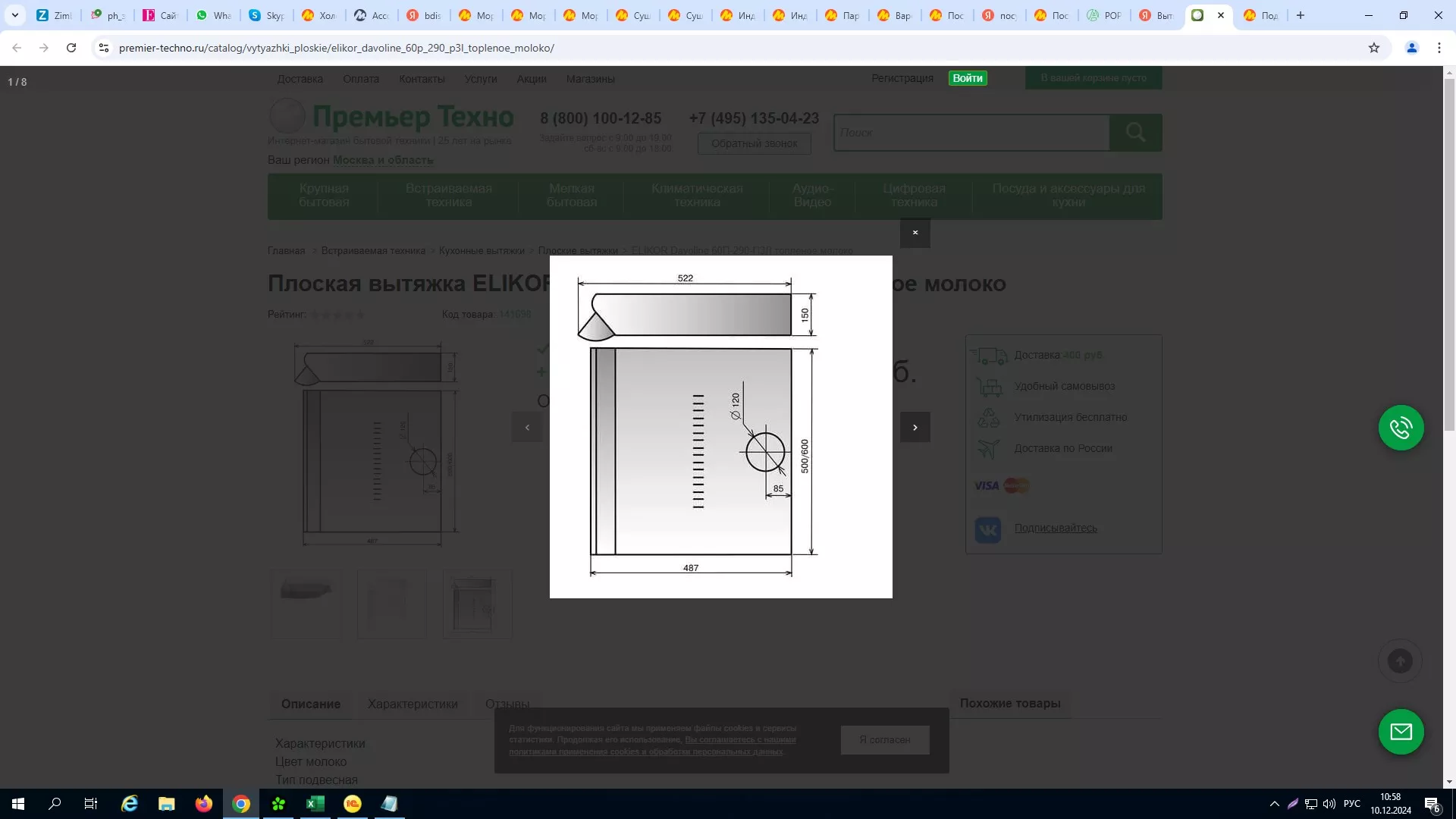1456x819 pixels.
Task: Accept cookies with Я согласен
Action: (885, 739)
